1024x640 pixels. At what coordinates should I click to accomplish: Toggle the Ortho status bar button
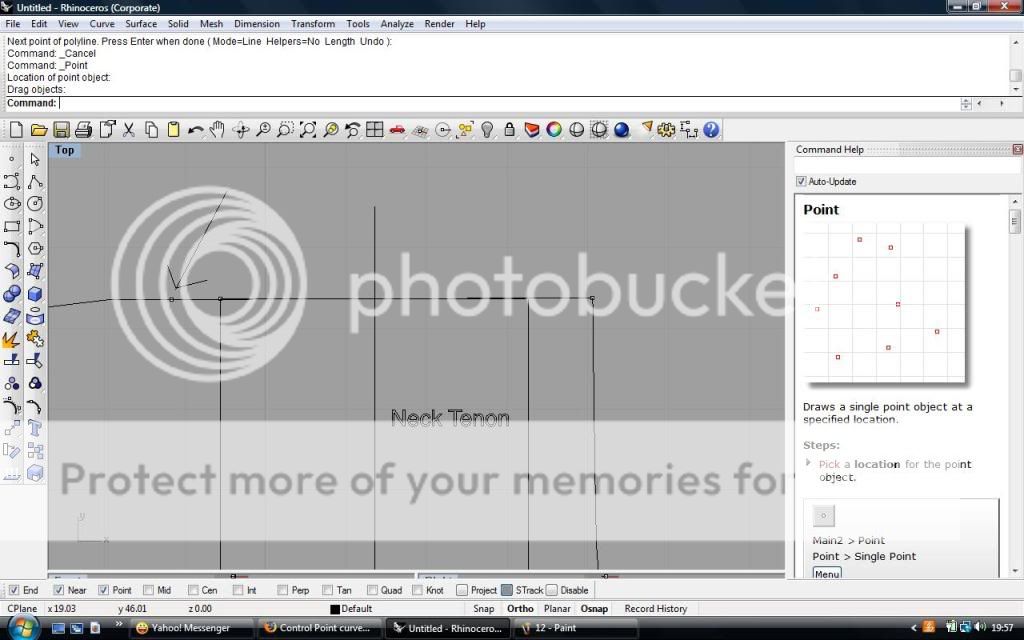[x=520, y=608]
